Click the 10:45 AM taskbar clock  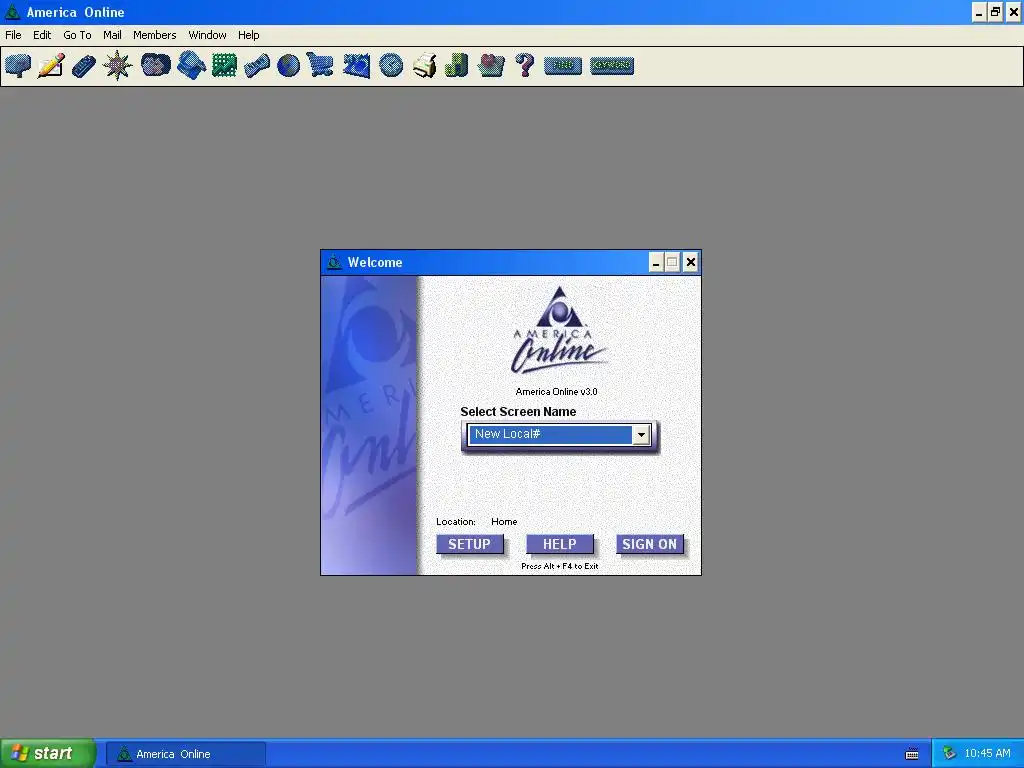[987, 754]
